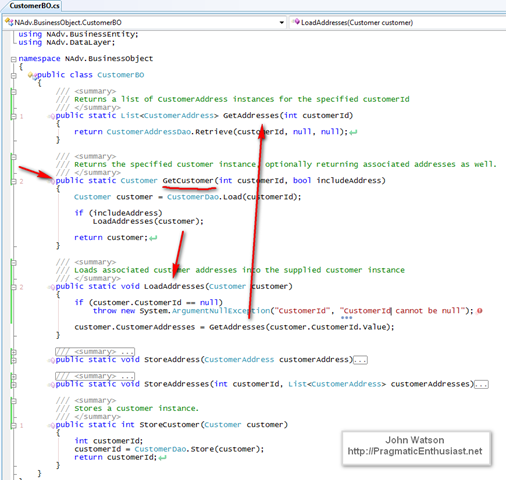This screenshot has height=480, width=506.
Task: Click the member glyph before StoreAddresses declaration
Action: click(x=52, y=385)
